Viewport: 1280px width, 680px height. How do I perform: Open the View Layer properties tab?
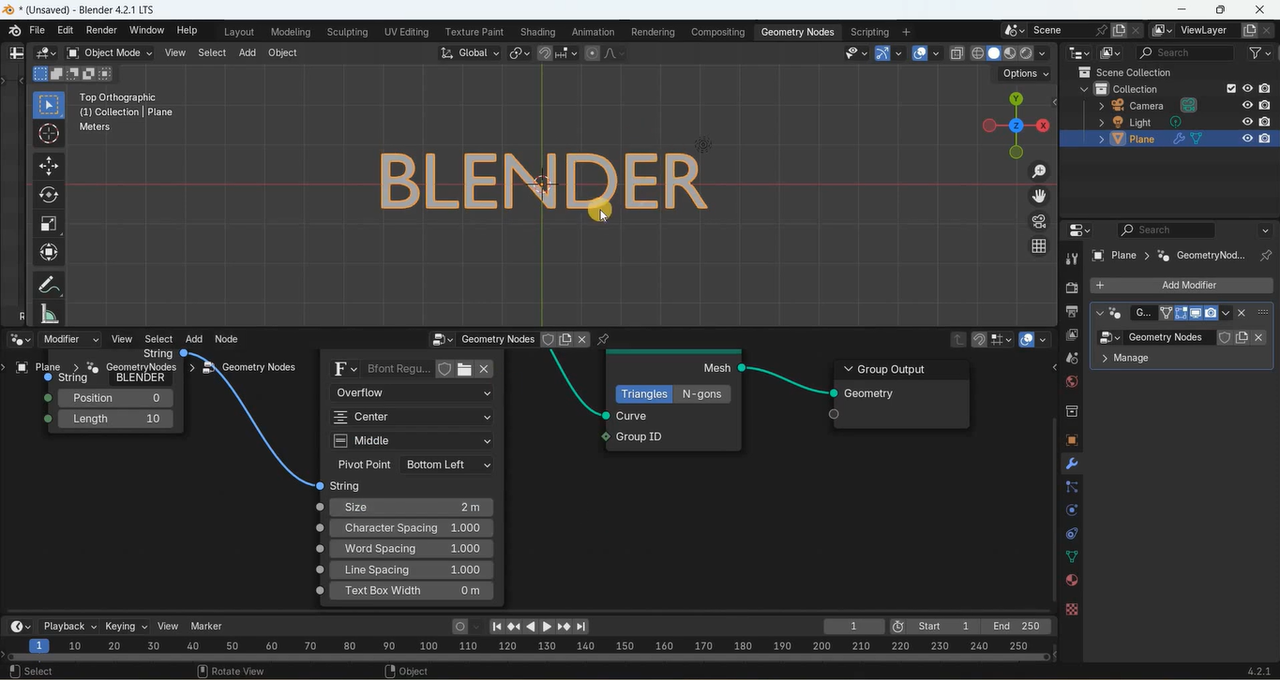pos(1072,334)
